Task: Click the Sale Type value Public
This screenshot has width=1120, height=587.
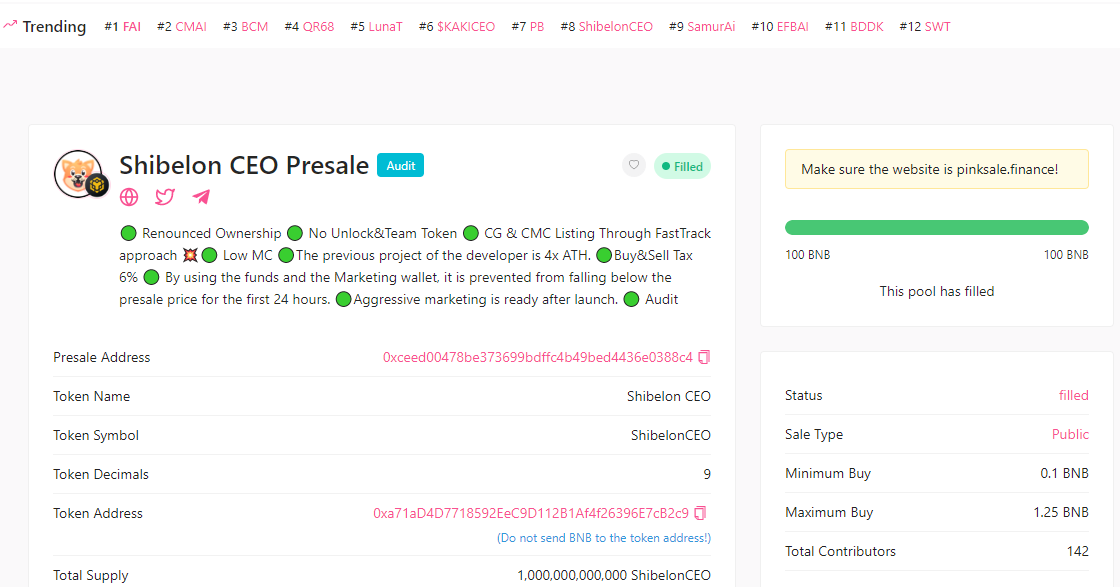Action: pos(1070,434)
